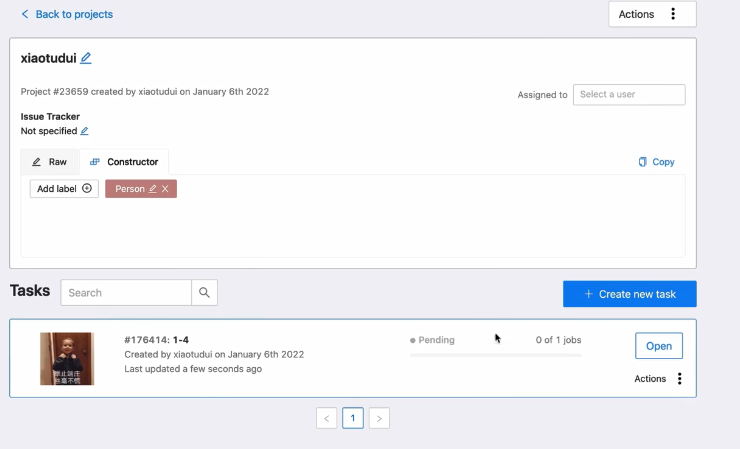This screenshot has height=449, width=740.
Task: Click the magnifier search icon for tasks
Action: click(204, 293)
